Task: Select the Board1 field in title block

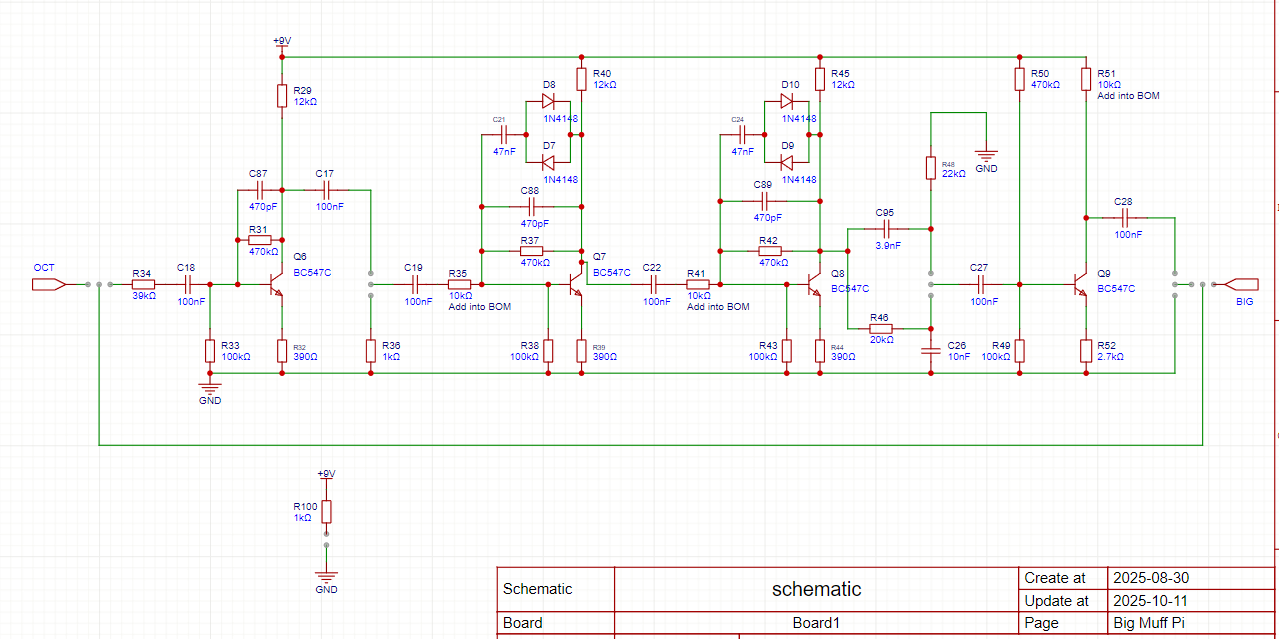Action: pyautogui.click(x=816, y=623)
